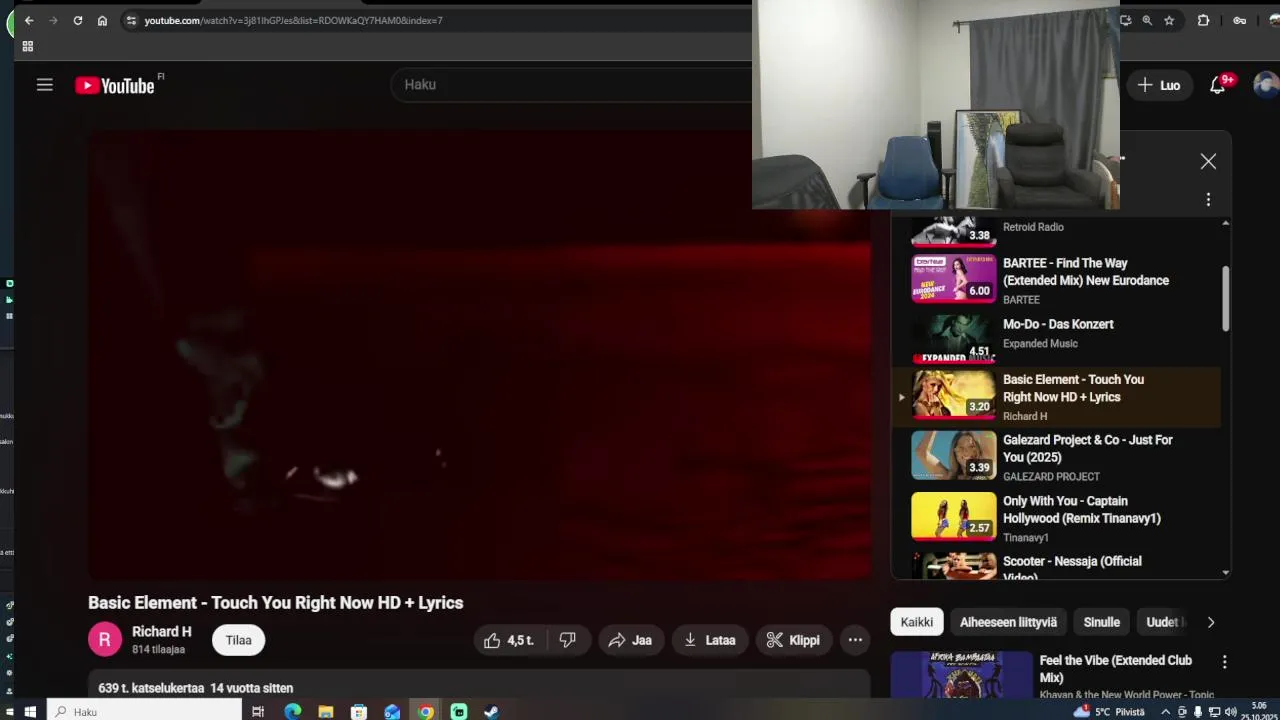Install app icon in address bar
1280x720 pixels.
coord(1126,20)
